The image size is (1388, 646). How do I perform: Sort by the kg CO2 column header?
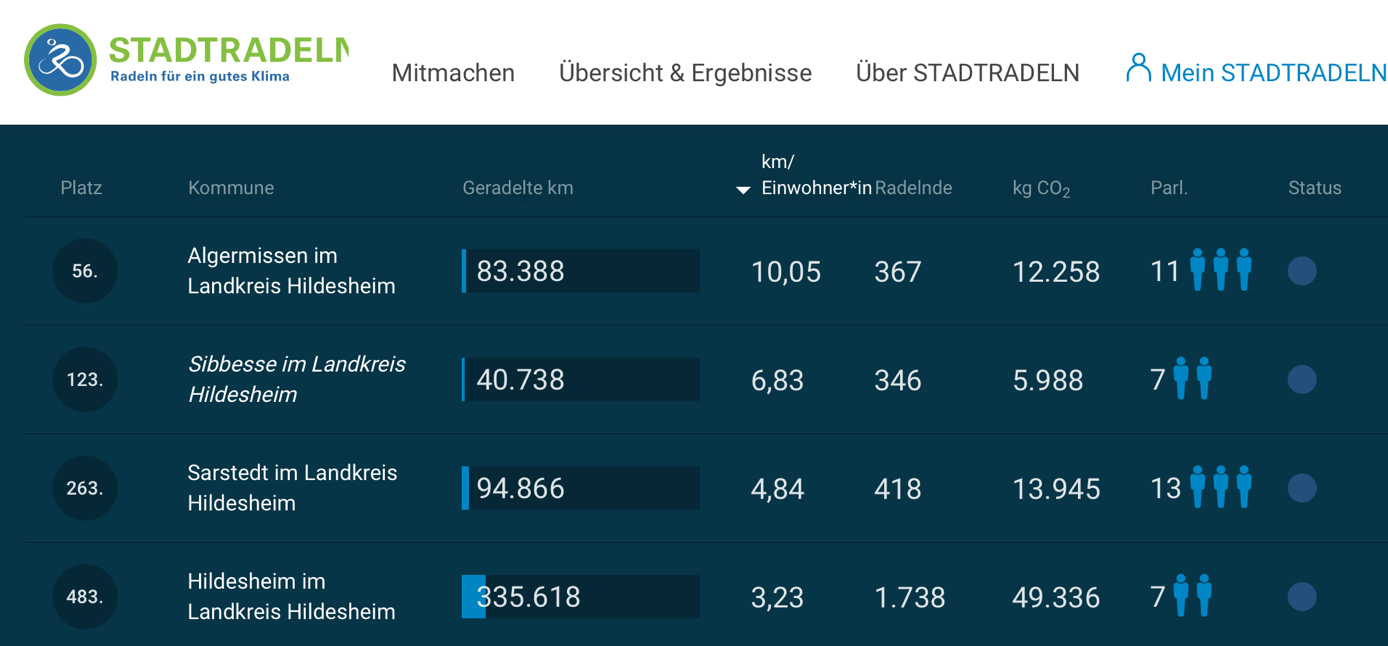[1041, 189]
